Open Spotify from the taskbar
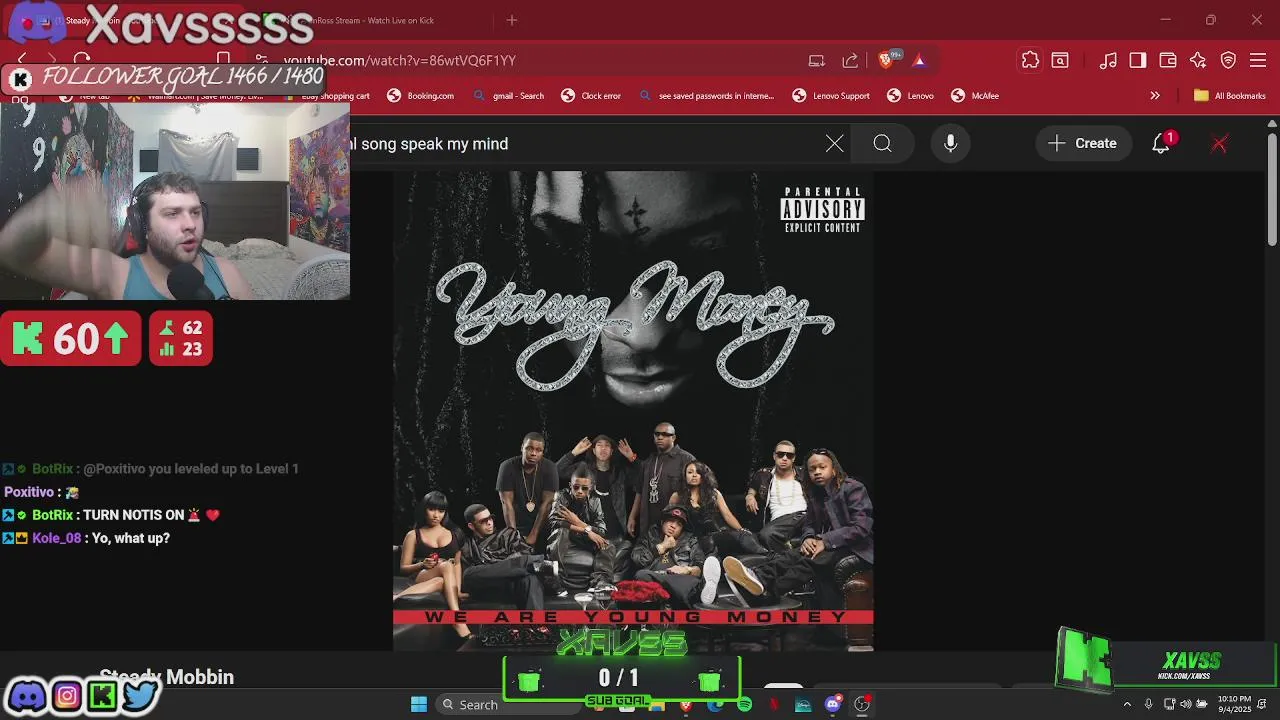Image resolution: width=1280 pixels, height=720 pixels. tap(745, 704)
